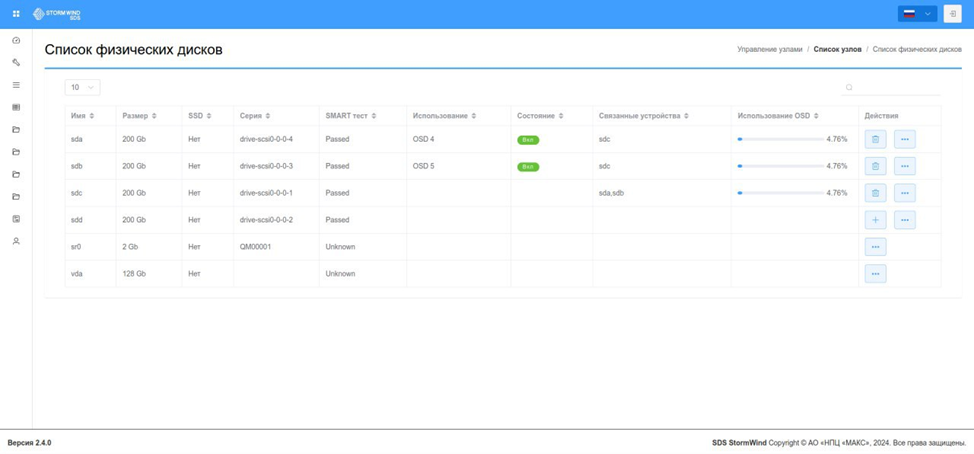
Task: Expand the rows-per-page dropdown showing 10
Action: tap(83, 88)
